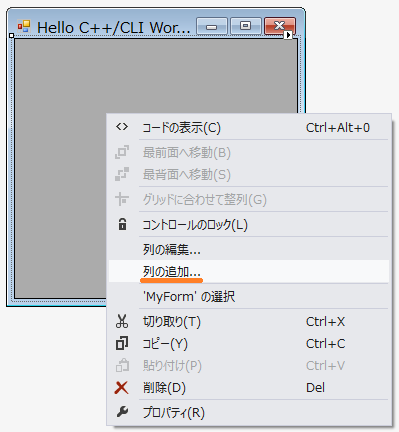Choose コードの表示(C) from the context menu
The image size is (399, 432).
[x=249, y=128]
